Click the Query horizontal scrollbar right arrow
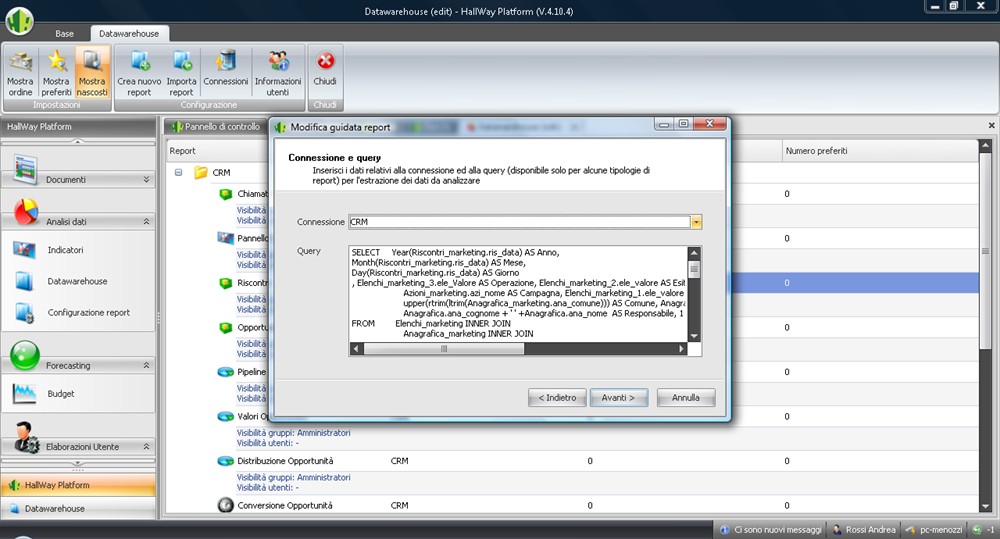Image resolution: width=1000 pixels, height=539 pixels. [681, 349]
